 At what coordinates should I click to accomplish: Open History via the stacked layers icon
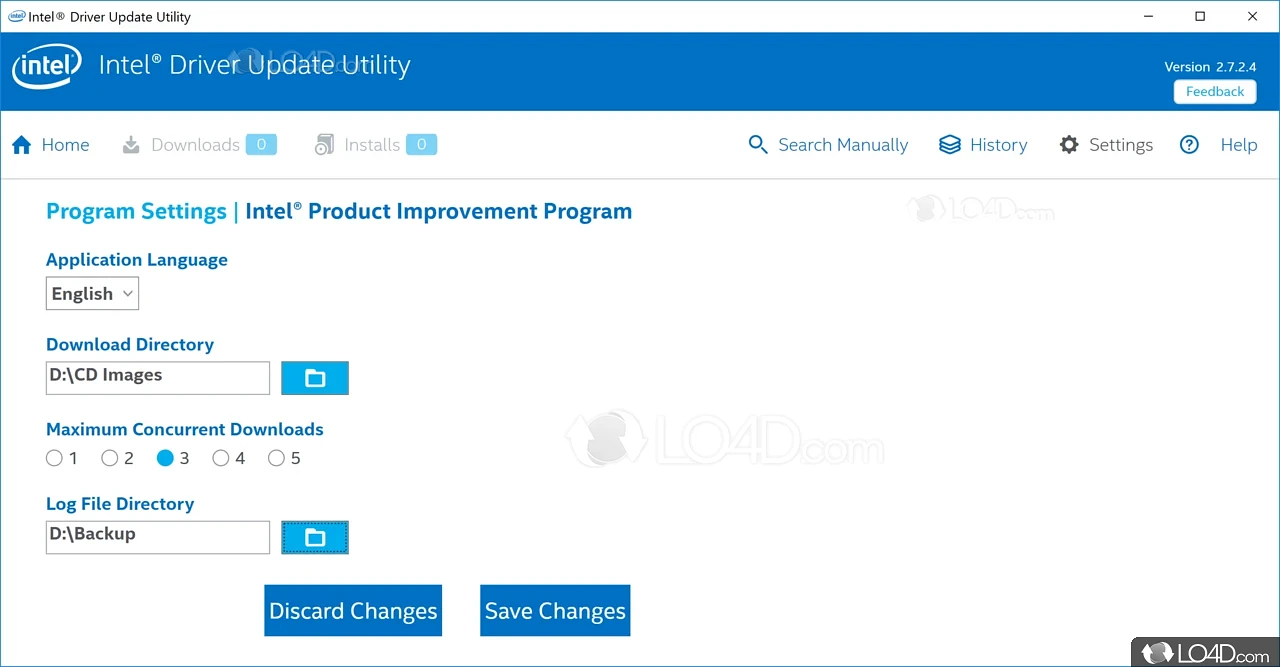949,145
